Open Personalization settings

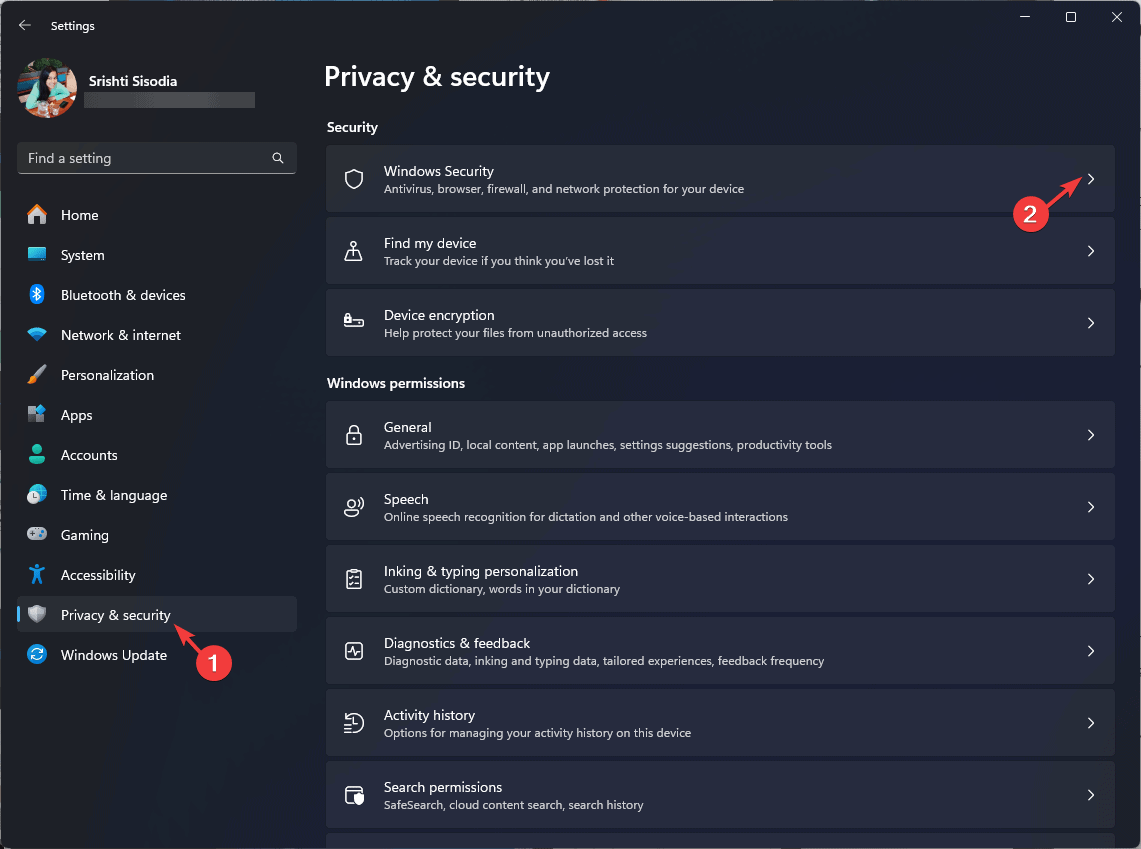[156, 375]
